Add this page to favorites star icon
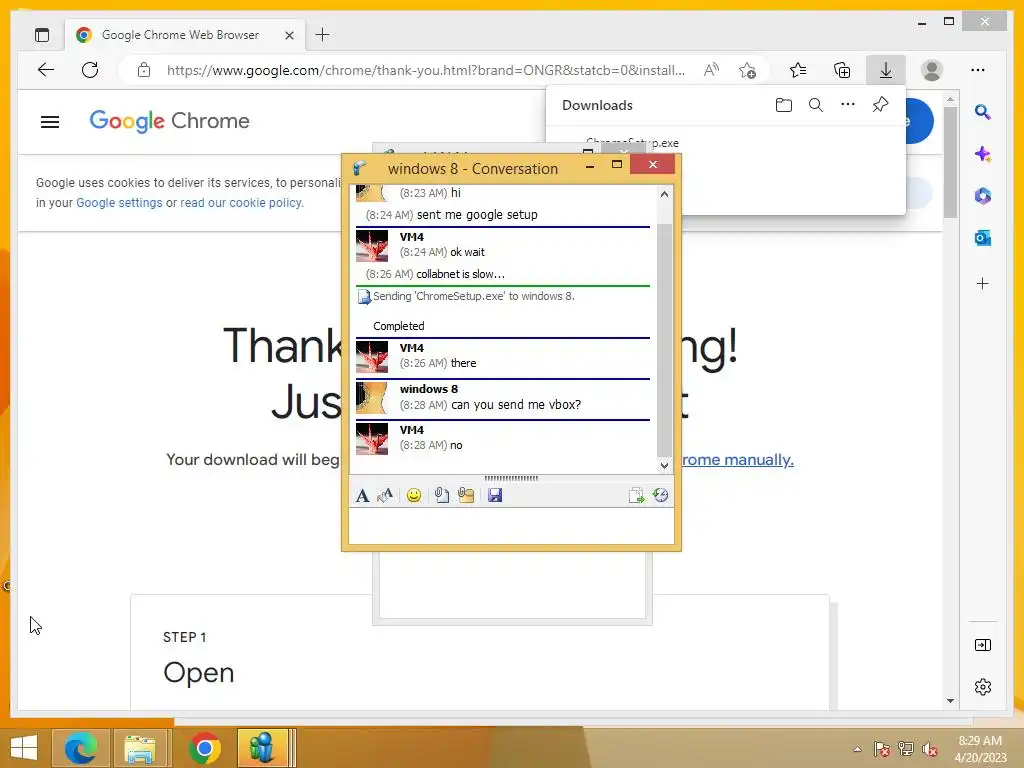Screen dimensions: 1024x768 748,70
